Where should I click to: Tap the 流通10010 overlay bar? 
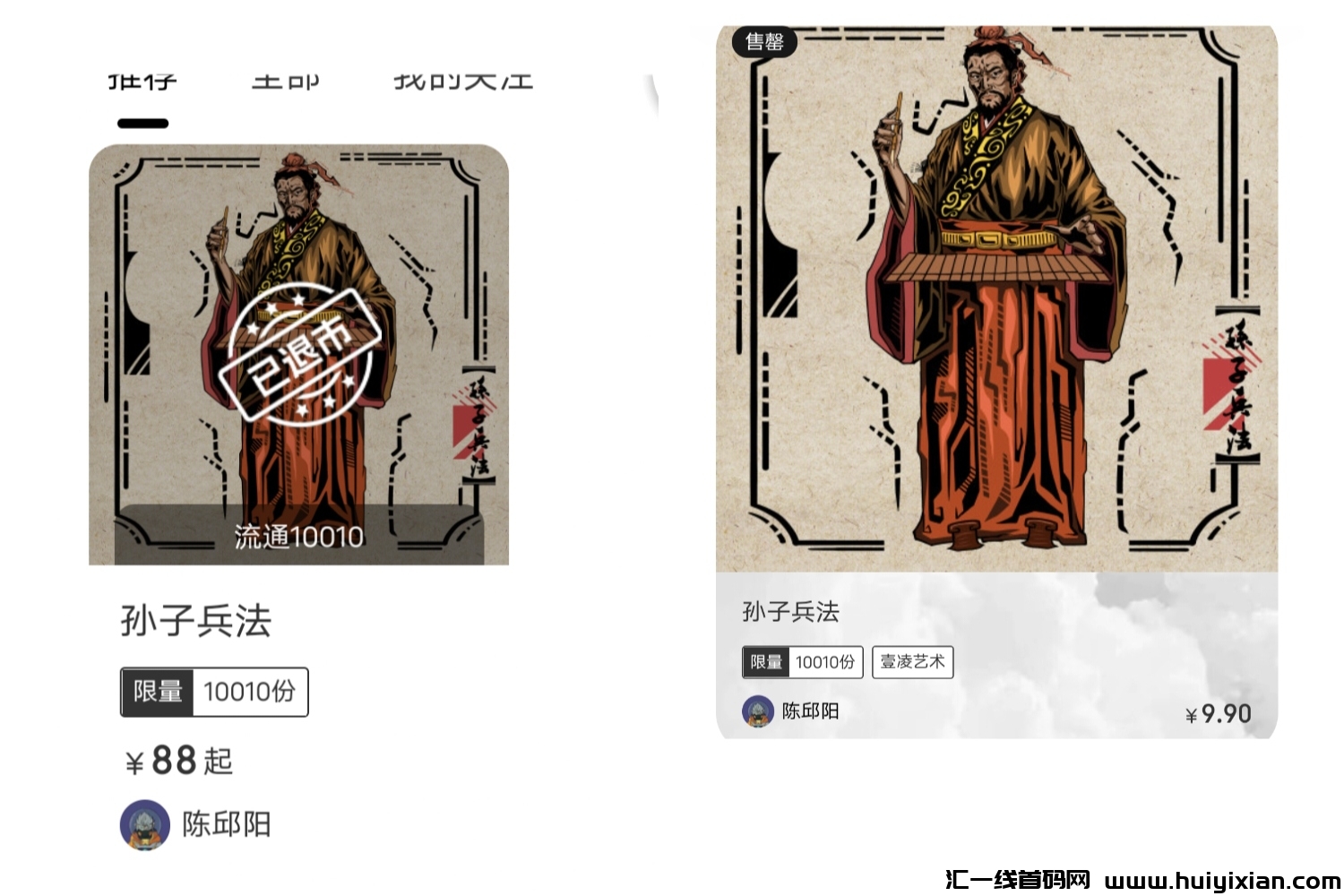(x=299, y=536)
